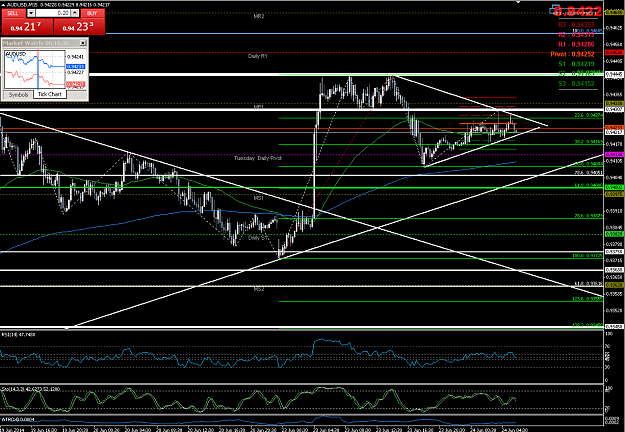This screenshot has height=432, width=625.
Task: Click the MR2 level label
Action: coord(259,16)
